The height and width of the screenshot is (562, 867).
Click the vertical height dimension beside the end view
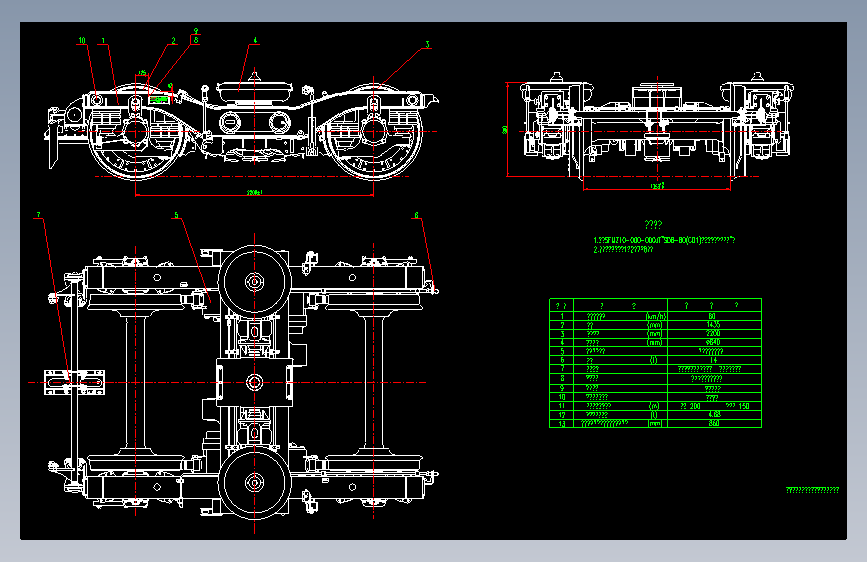(505, 129)
